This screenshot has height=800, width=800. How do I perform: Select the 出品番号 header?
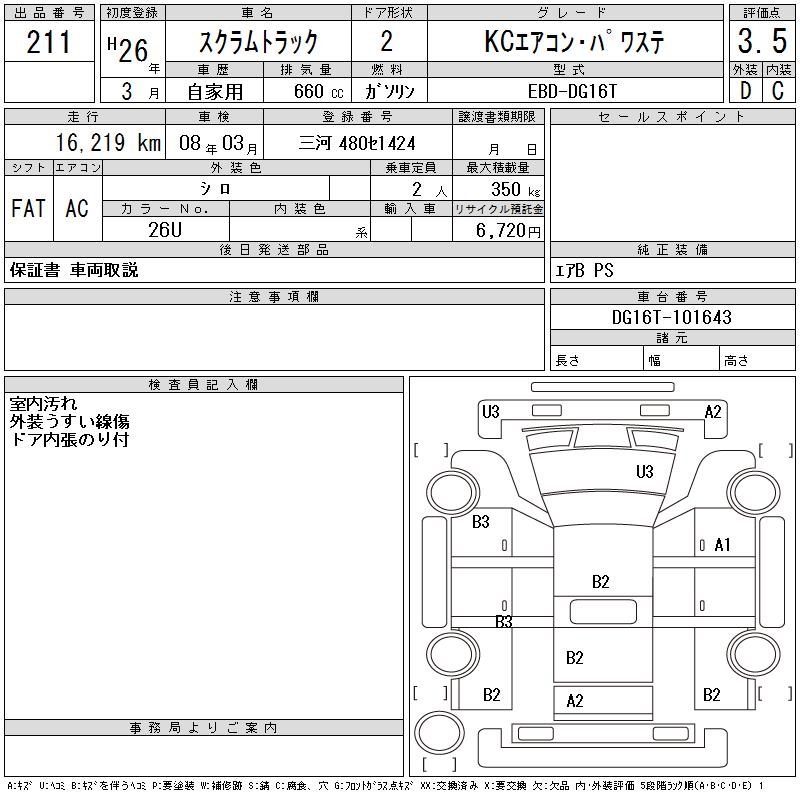coord(49,13)
